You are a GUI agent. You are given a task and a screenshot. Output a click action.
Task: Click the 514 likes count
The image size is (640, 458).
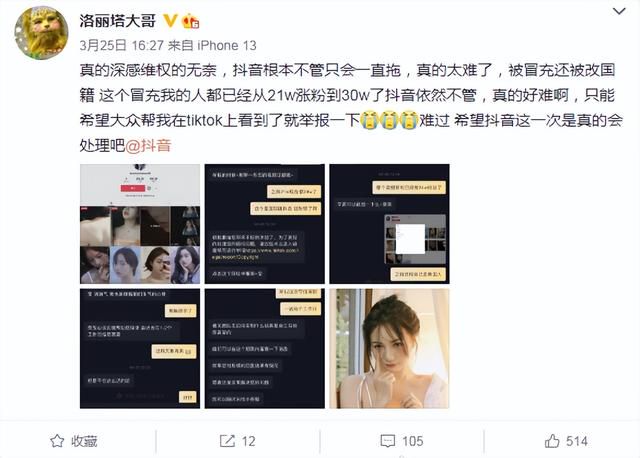click(577, 441)
